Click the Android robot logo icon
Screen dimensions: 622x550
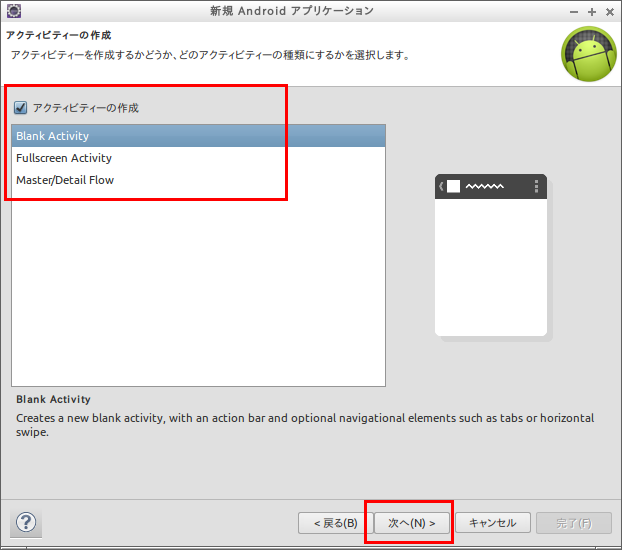point(589,54)
